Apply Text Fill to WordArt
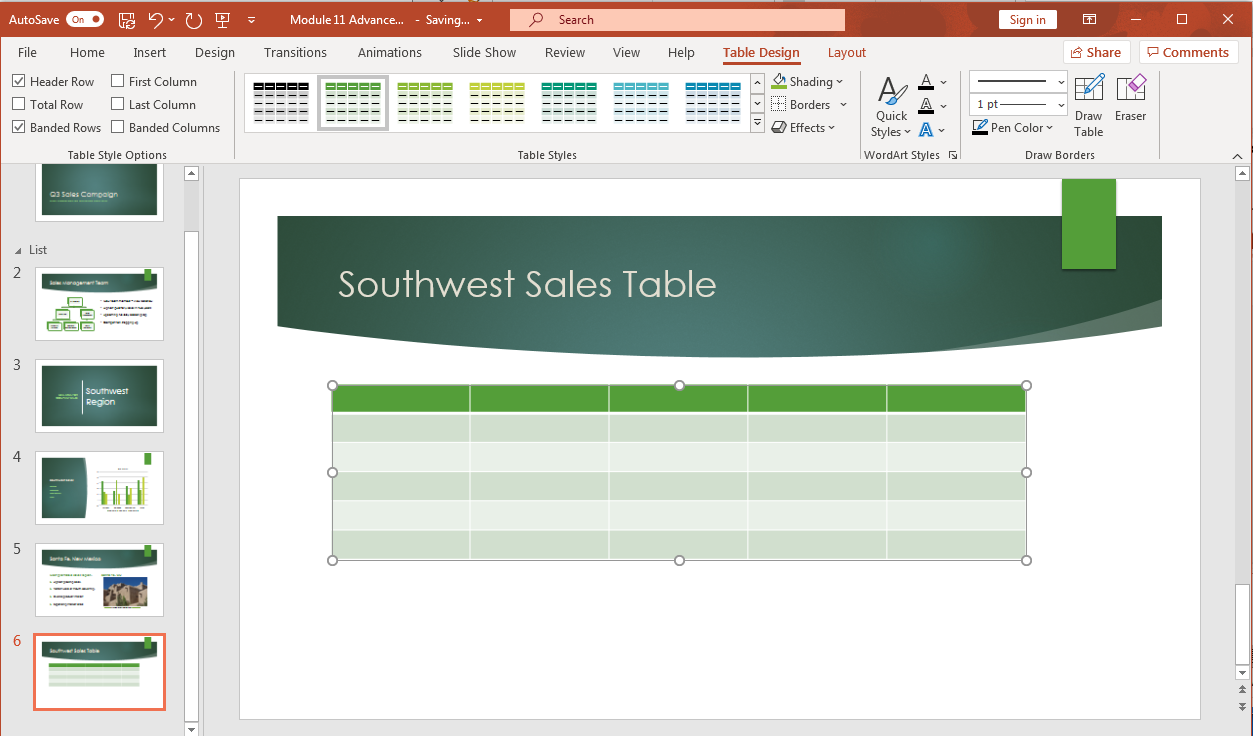The height and width of the screenshot is (736, 1253). pyautogui.click(x=925, y=81)
